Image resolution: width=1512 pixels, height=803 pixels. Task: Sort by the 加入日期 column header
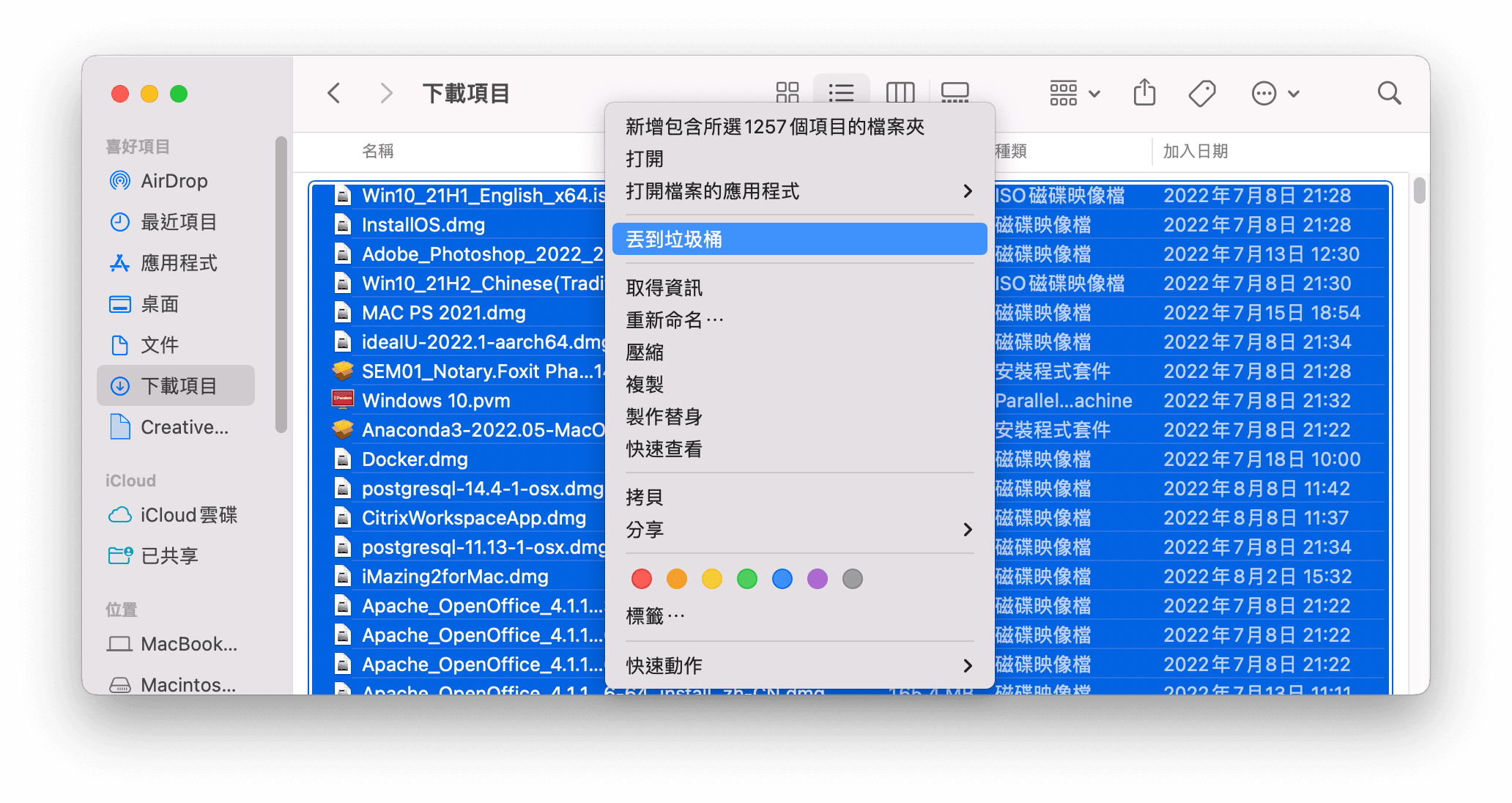(1196, 151)
